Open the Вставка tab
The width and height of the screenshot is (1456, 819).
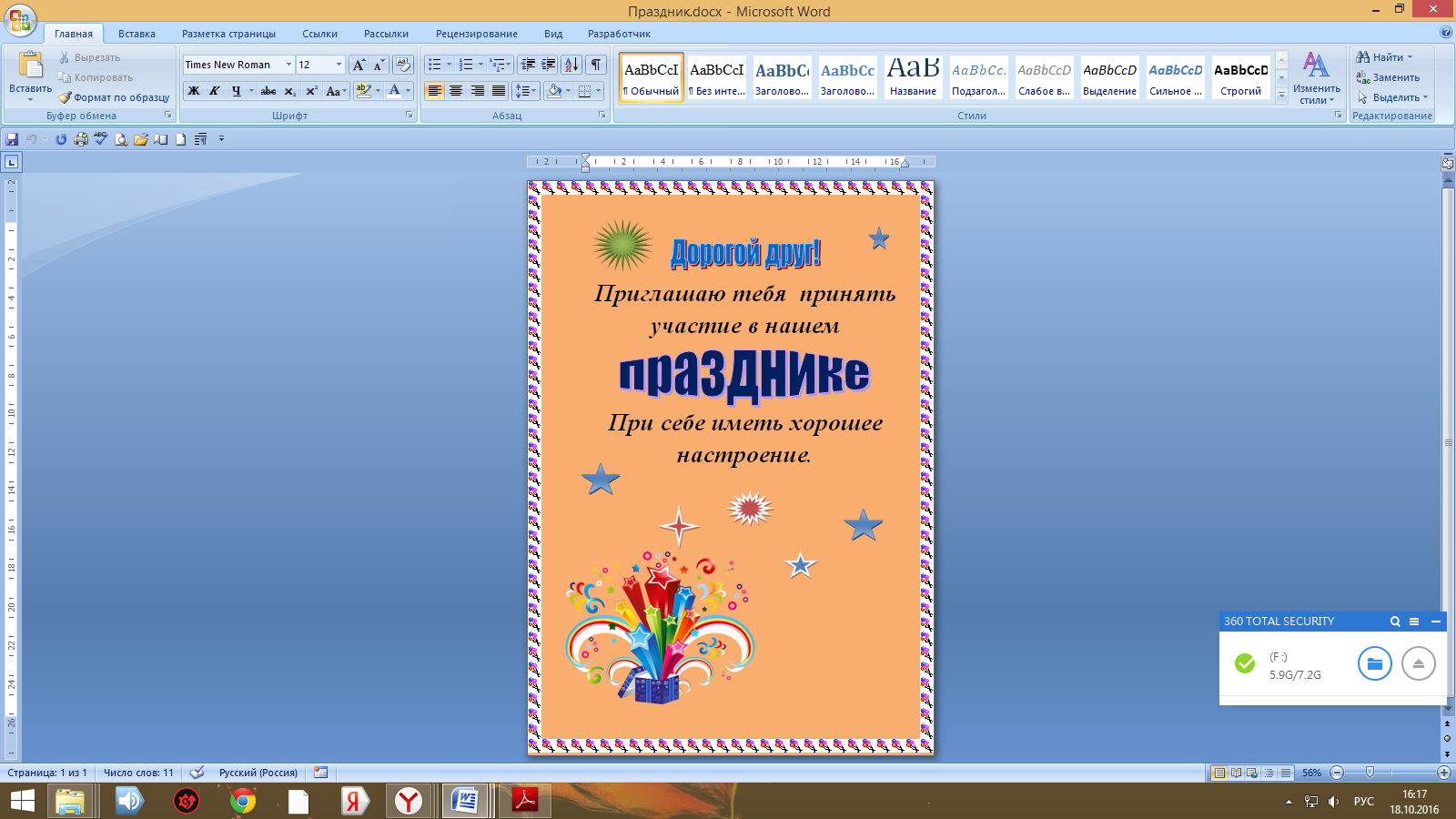tap(136, 34)
